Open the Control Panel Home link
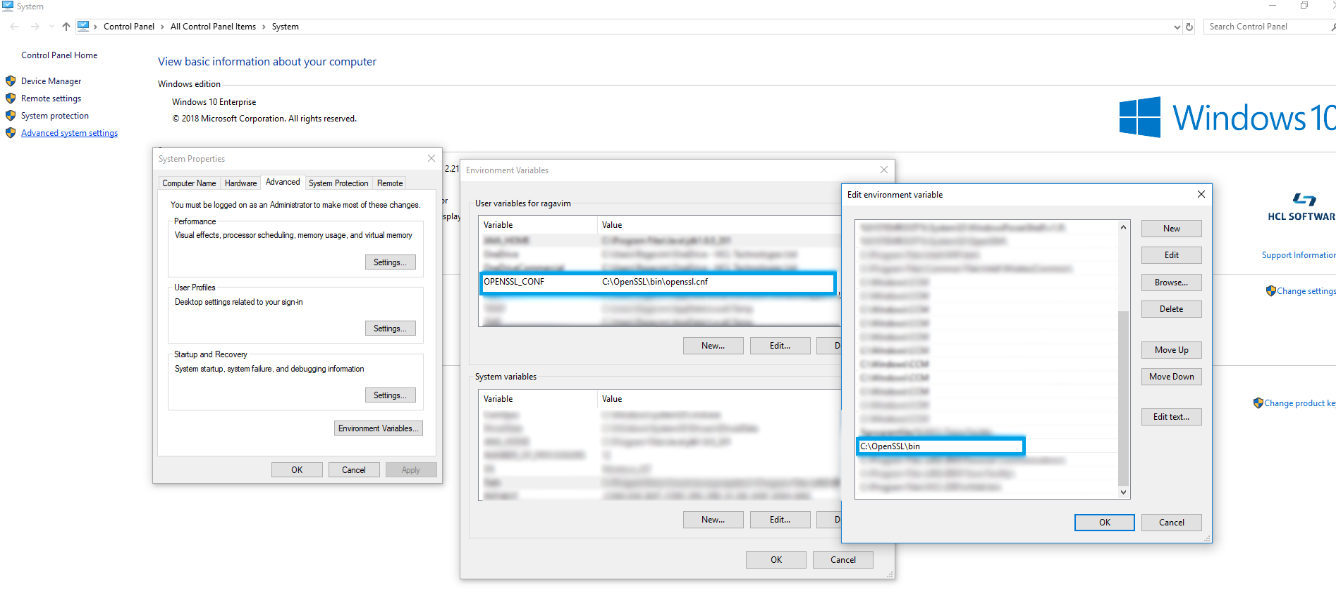Image resolution: width=1336 pixels, height=611 pixels. pos(59,56)
